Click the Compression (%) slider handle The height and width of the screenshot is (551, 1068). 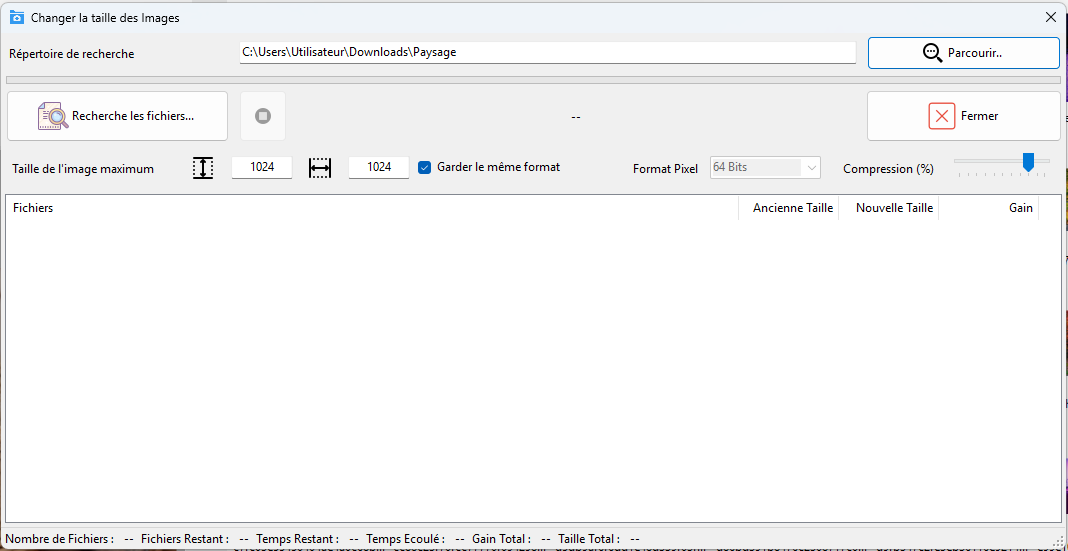1027,162
